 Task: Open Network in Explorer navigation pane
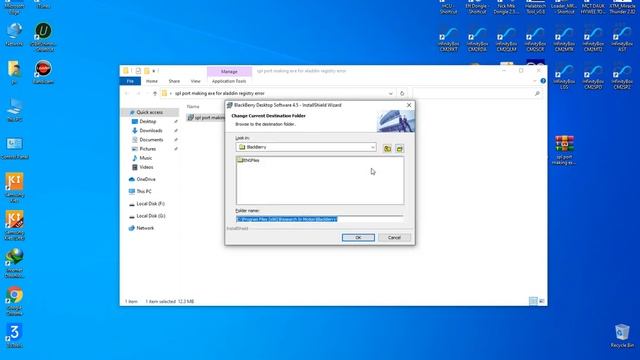coord(145,228)
